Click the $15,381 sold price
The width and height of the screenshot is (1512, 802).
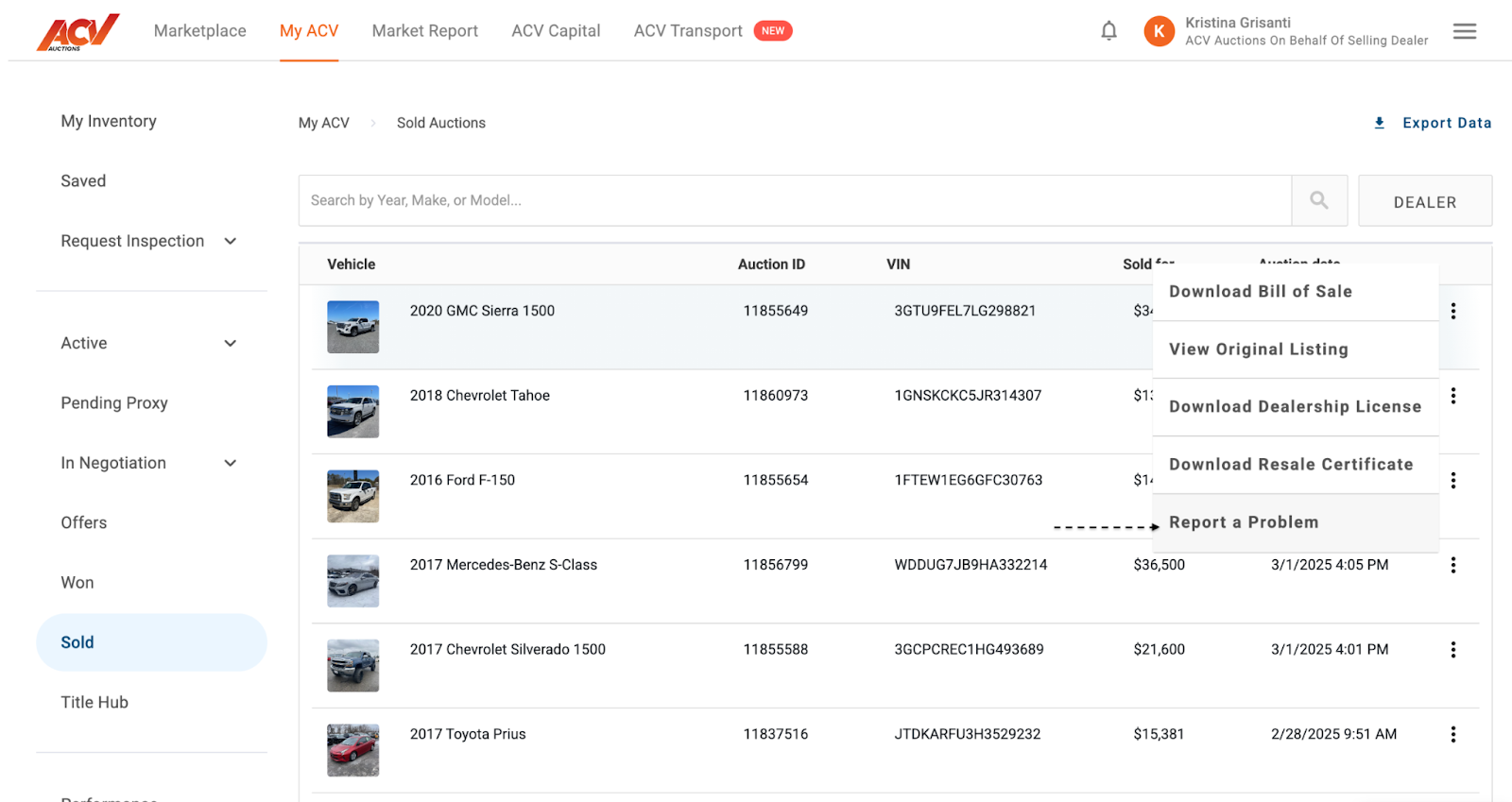click(x=1159, y=734)
